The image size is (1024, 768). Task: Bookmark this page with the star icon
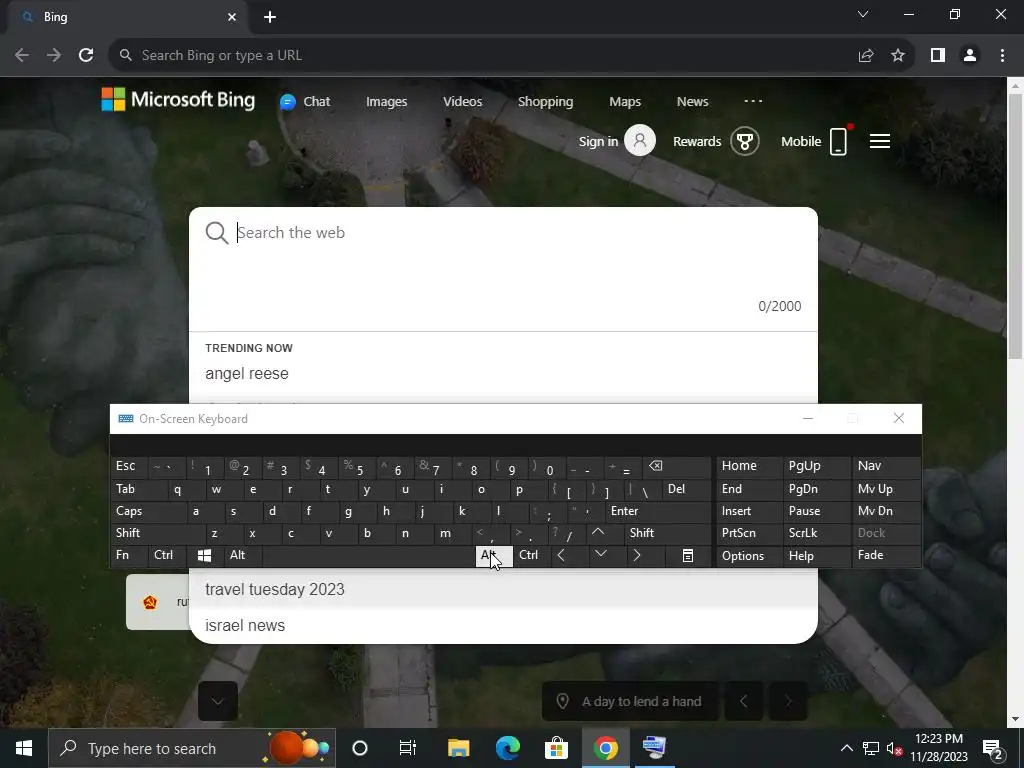click(898, 56)
